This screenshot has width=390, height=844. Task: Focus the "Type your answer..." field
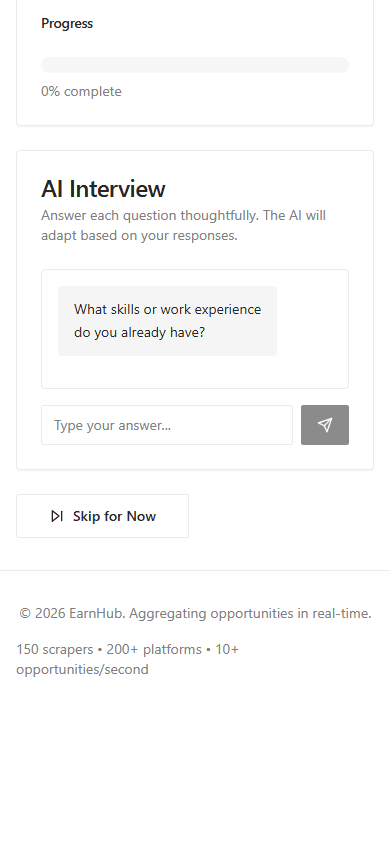[x=167, y=425]
